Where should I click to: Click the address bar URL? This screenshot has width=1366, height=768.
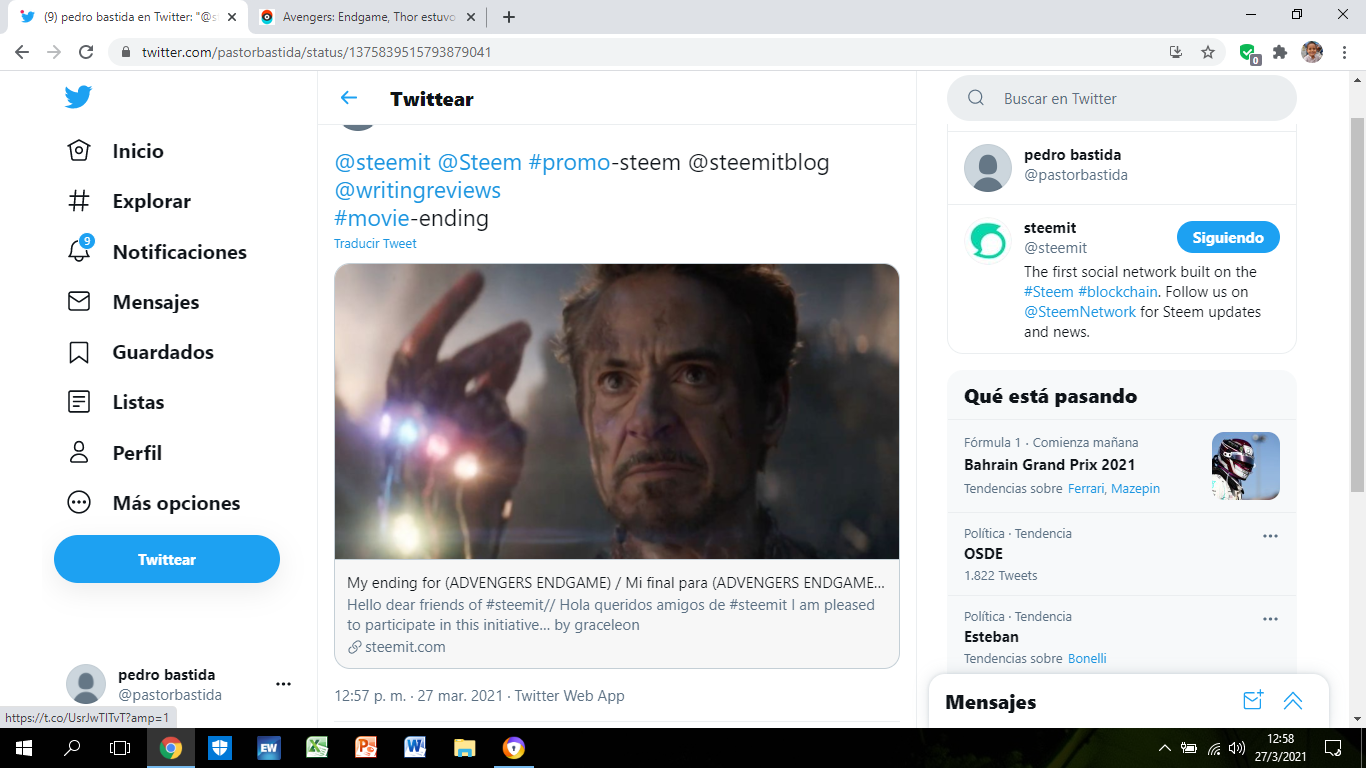316,52
